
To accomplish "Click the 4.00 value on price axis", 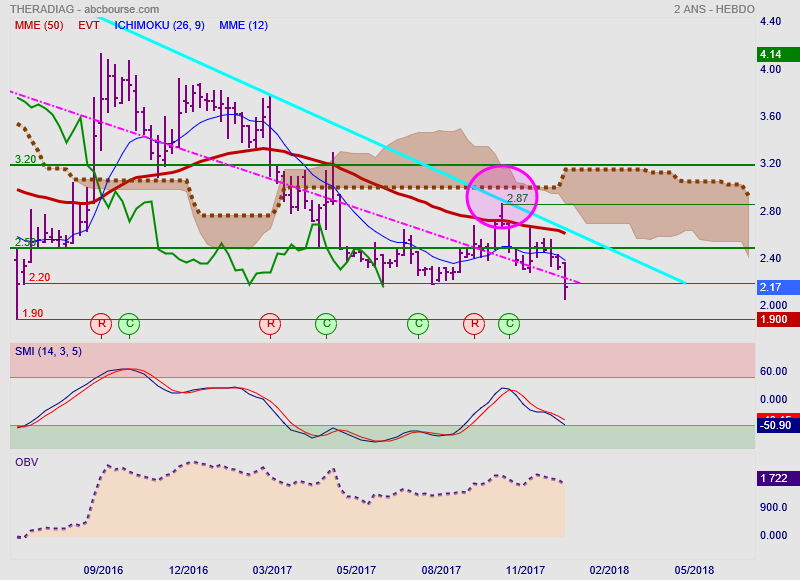I will (770, 69).
